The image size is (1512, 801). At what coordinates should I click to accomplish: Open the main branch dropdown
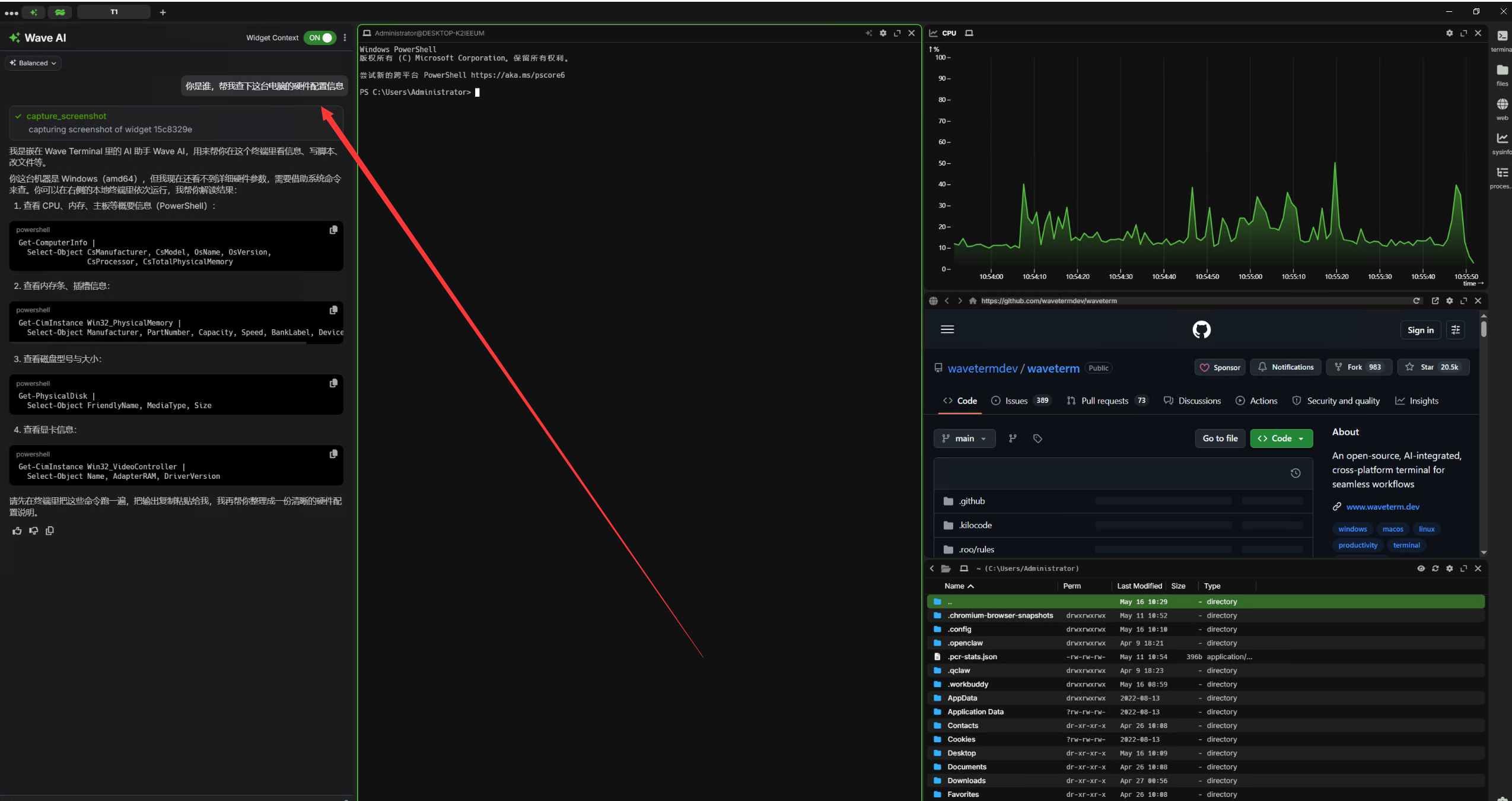coord(965,438)
